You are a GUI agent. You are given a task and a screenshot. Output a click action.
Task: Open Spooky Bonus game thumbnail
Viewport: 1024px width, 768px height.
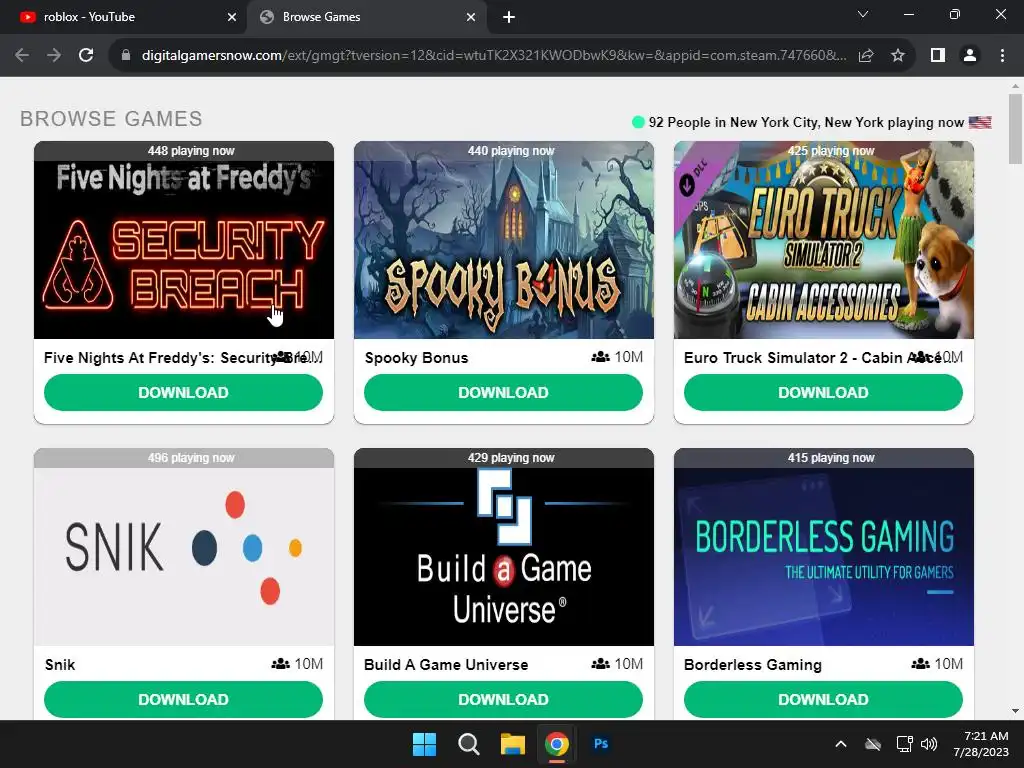click(x=504, y=240)
